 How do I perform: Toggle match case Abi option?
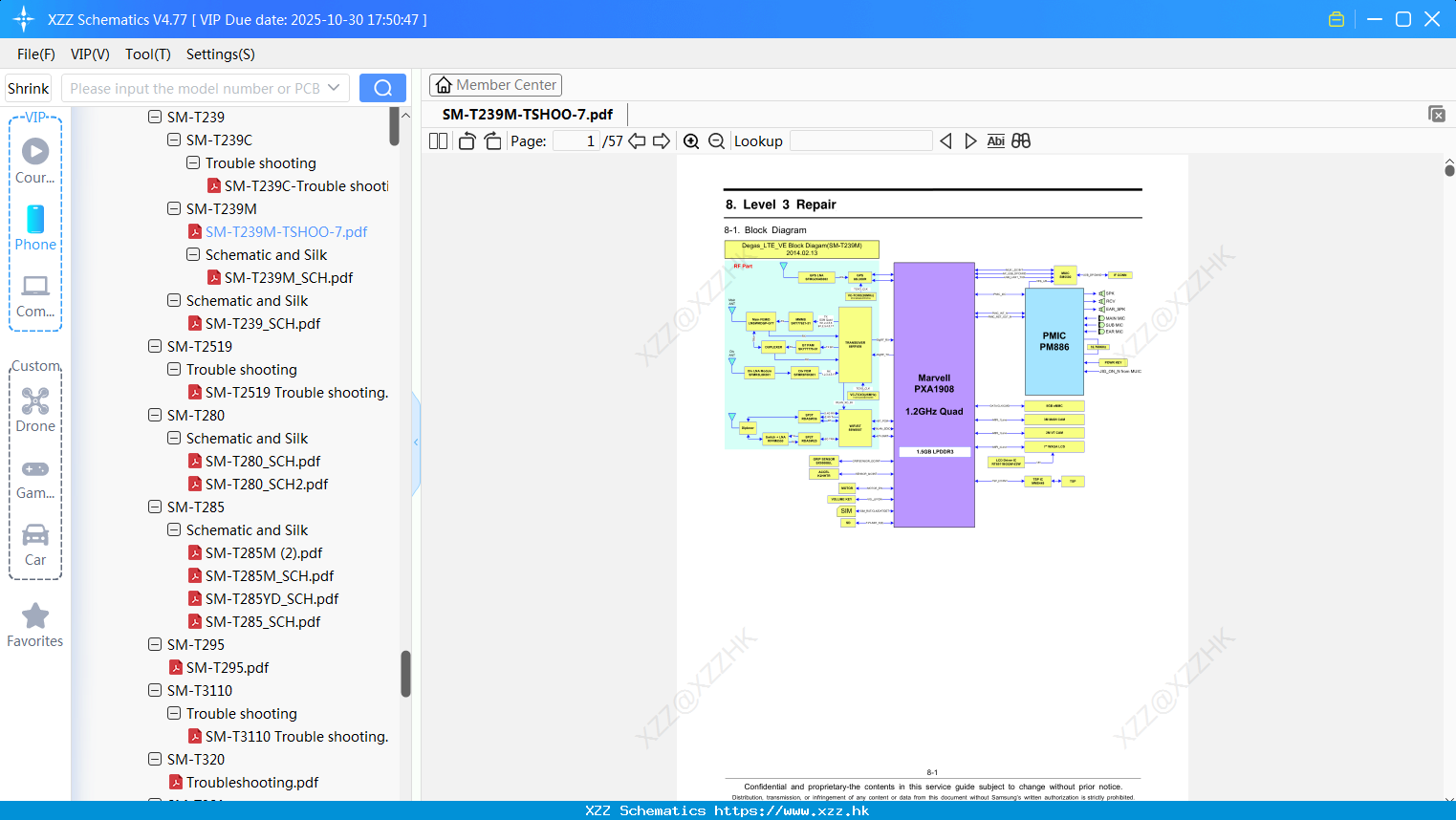point(995,140)
